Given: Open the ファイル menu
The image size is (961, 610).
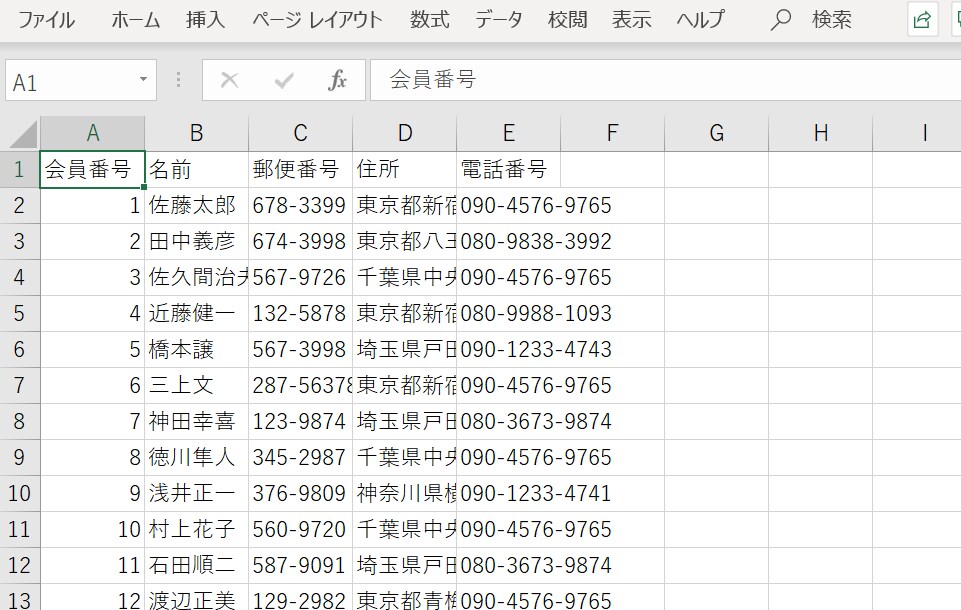Looking at the screenshot, I should [46, 20].
